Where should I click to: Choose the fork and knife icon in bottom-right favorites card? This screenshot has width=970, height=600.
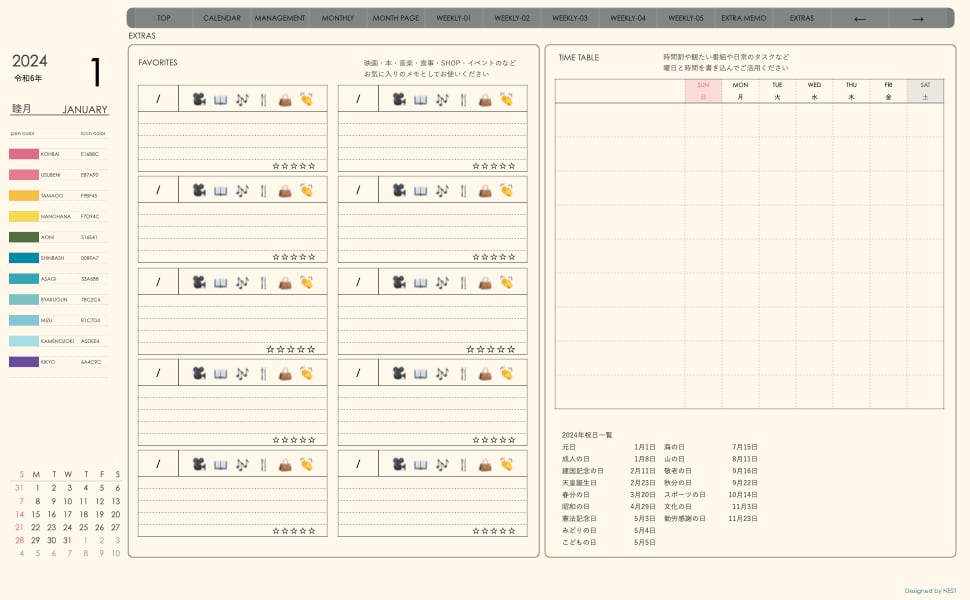[x=463, y=464]
